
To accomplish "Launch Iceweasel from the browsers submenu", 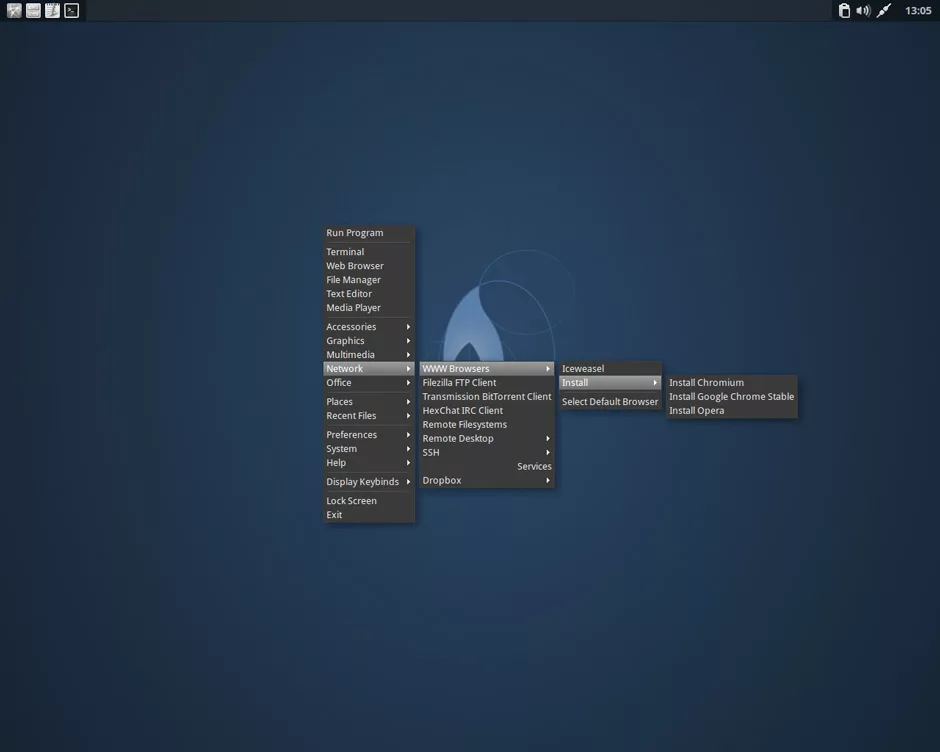I will (610, 369).
